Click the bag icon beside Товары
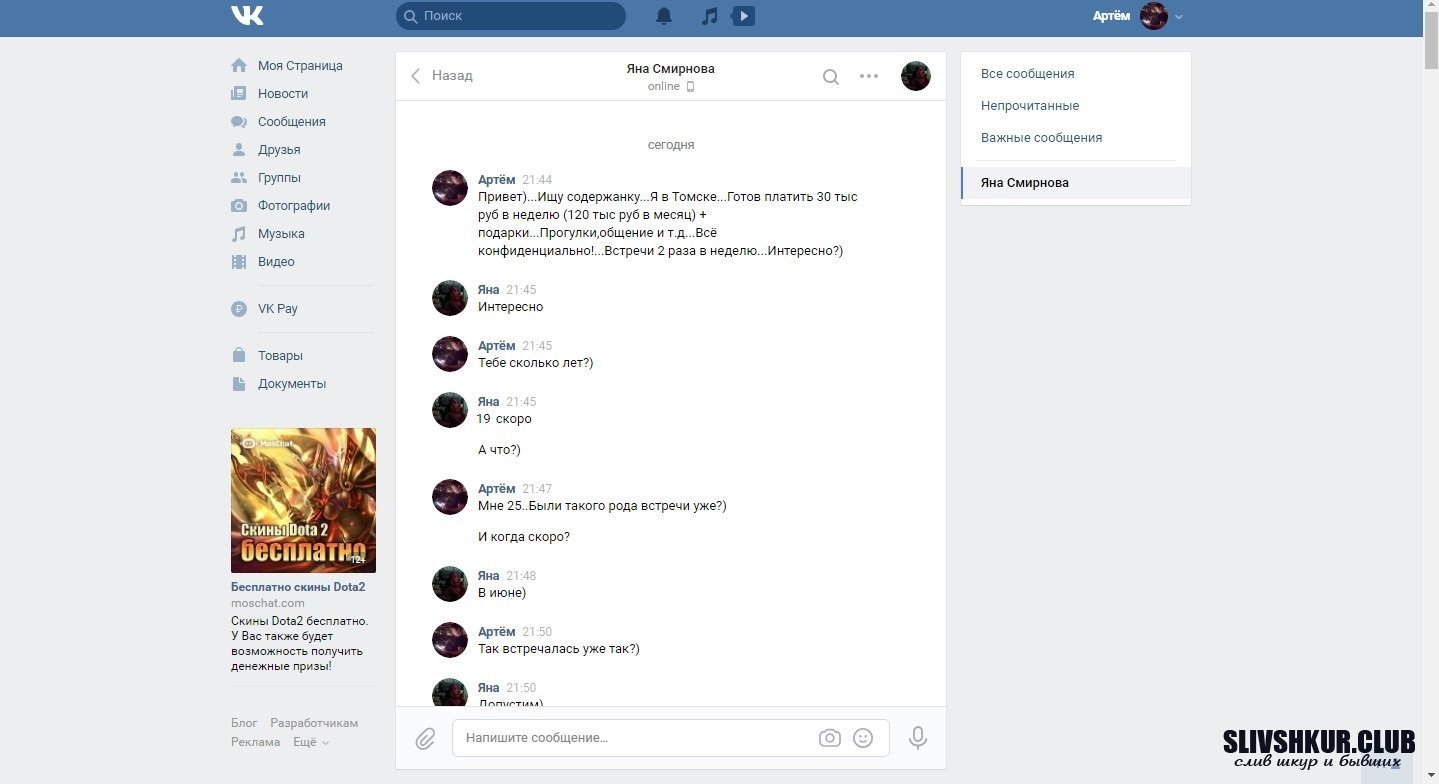 (x=239, y=356)
